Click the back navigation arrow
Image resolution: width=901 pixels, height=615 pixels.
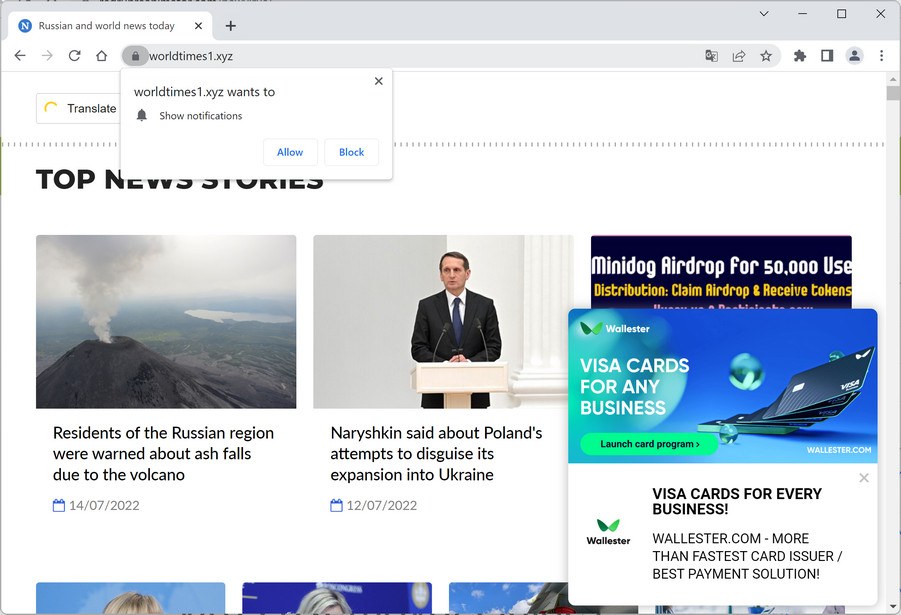(20, 56)
